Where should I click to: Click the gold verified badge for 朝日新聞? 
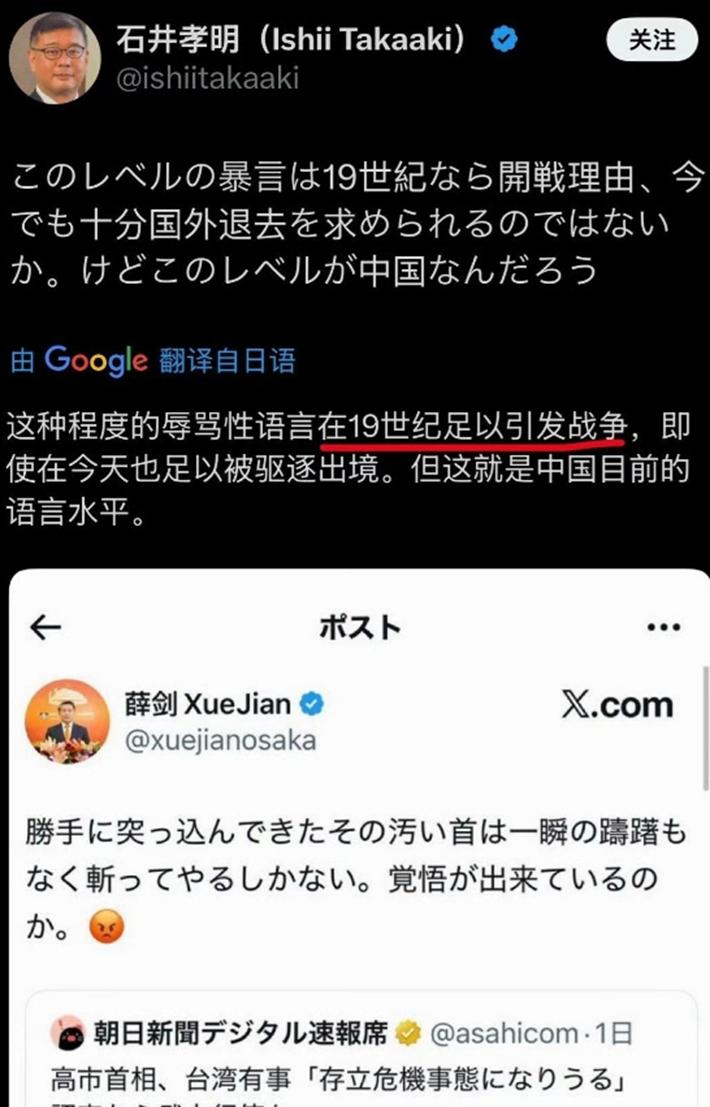[x=408, y=1034]
